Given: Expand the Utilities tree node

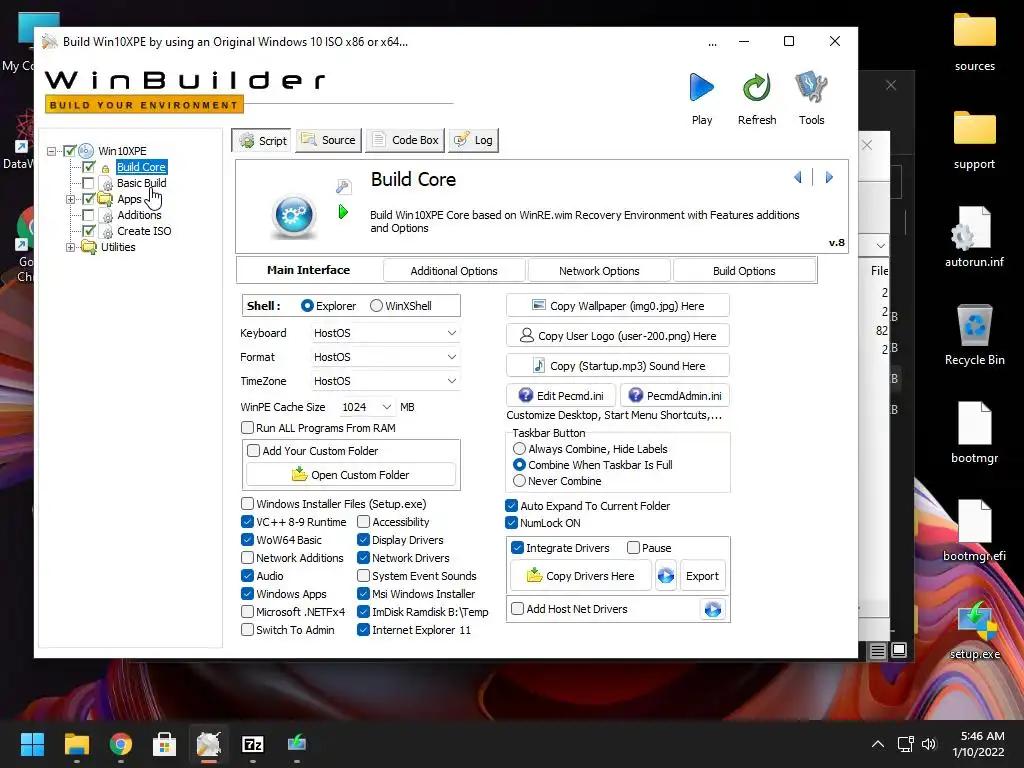Looking at the screenshot, I should tap(71, 247).
